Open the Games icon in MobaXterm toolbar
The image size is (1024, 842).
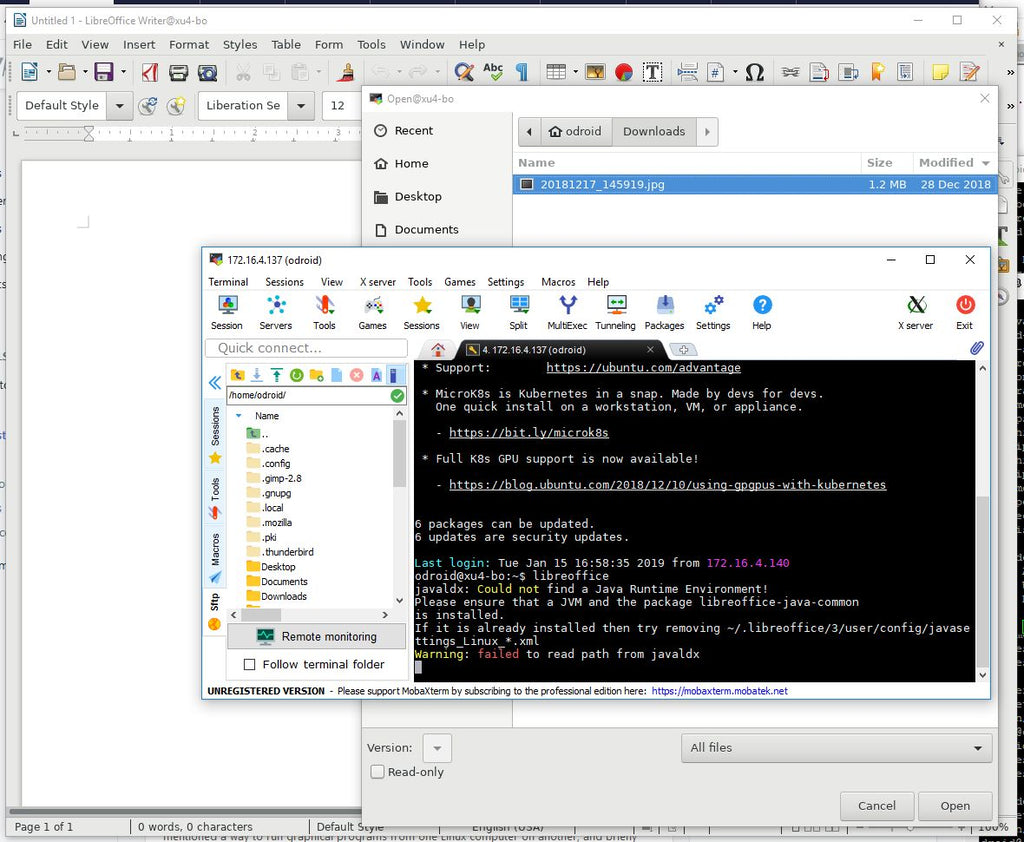[x=372, y=311]
